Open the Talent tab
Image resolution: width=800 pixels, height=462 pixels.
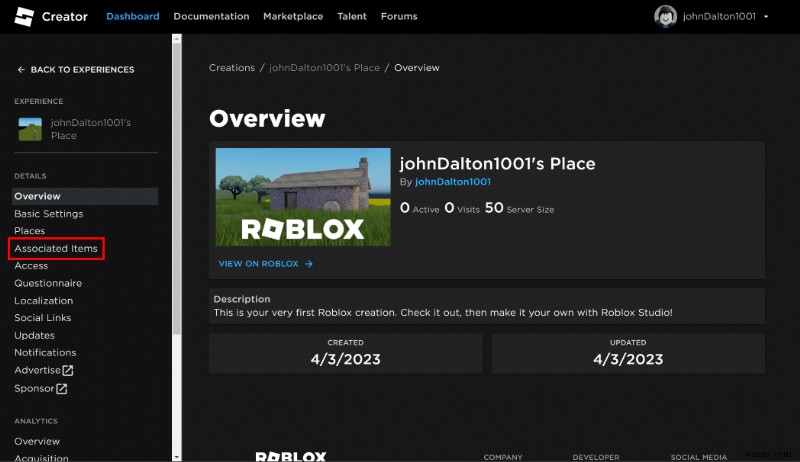click(x=352, y=16)
